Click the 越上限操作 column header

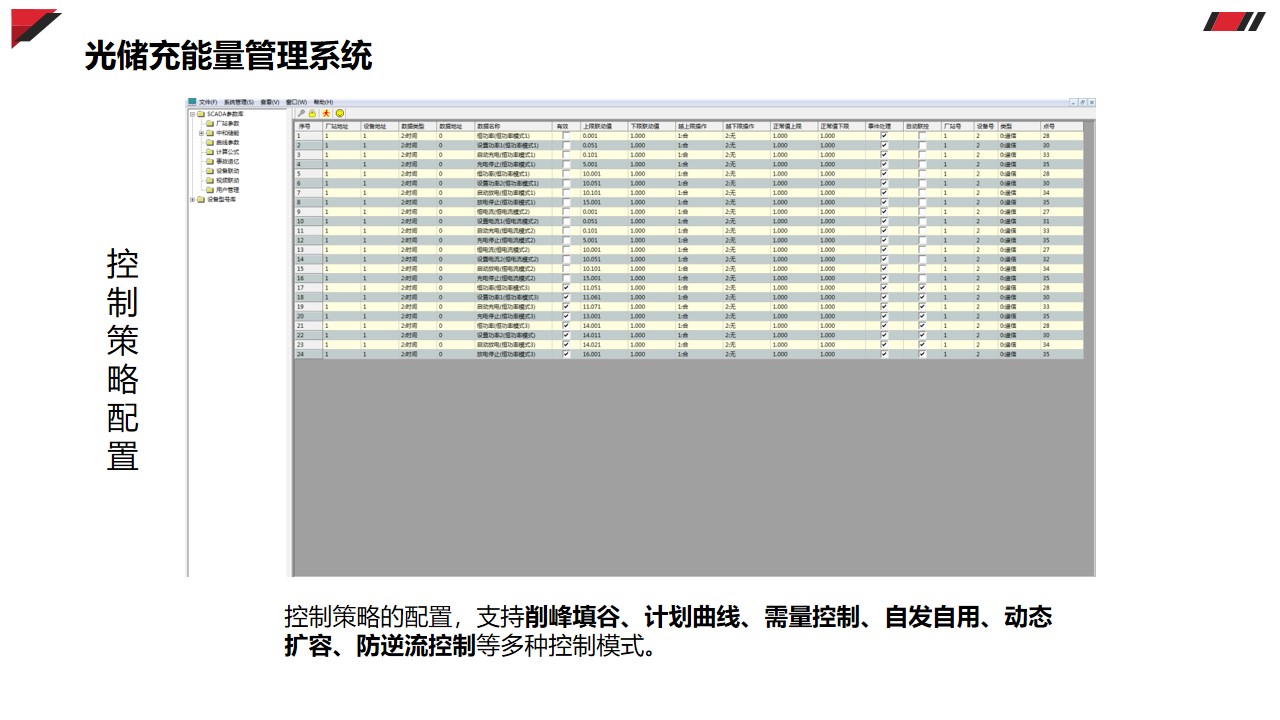tap(699, 126)
